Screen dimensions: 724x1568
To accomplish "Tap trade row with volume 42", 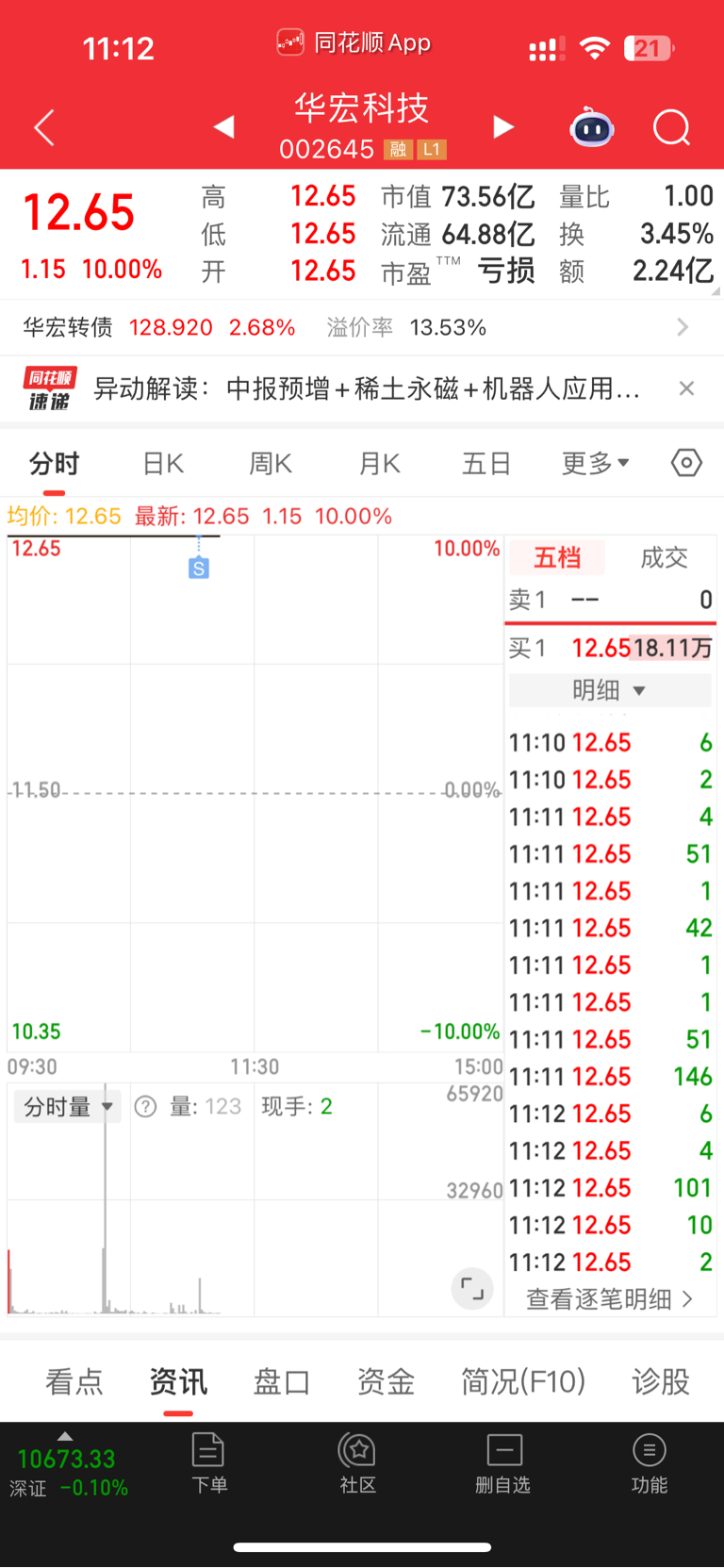I will click(610, 928).
